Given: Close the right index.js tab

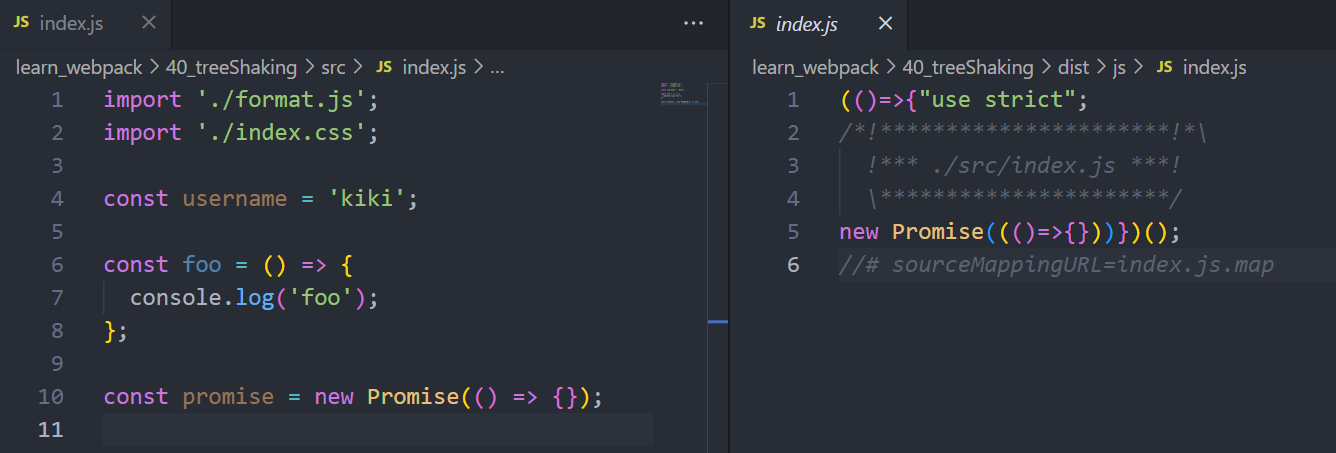Looking at the screenshot, I should (x=885, y=24).
